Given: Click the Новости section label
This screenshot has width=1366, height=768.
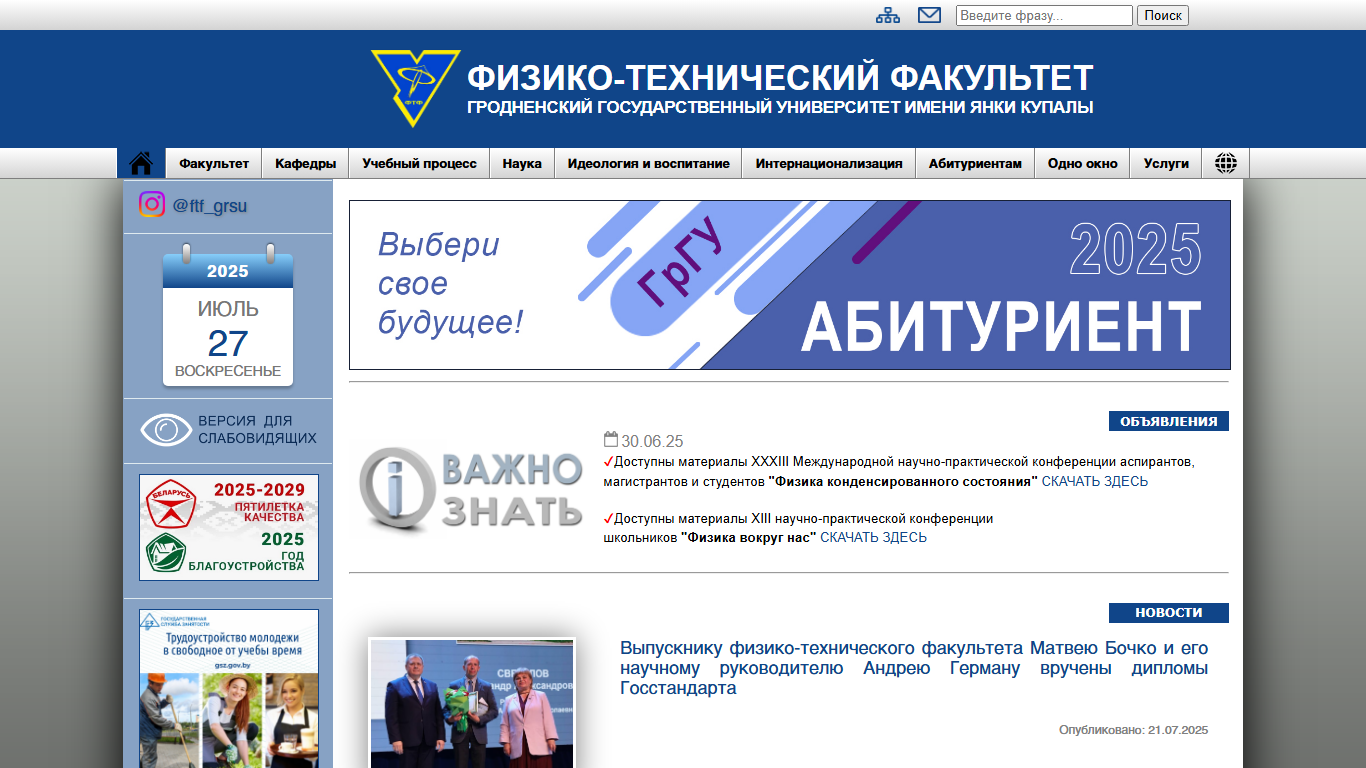Looking at the screenshot, I should pos(1169,613).
